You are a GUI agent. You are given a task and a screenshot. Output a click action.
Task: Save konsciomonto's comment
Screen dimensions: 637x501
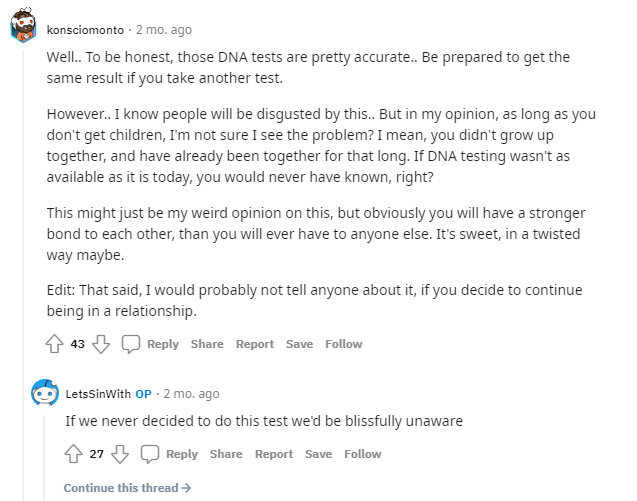(299, 344)
